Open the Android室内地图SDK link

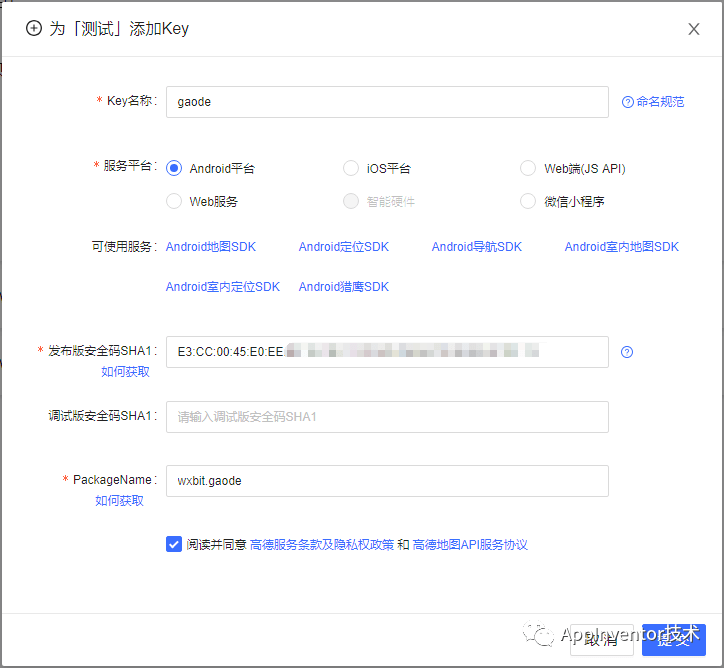tap(622, 247)
